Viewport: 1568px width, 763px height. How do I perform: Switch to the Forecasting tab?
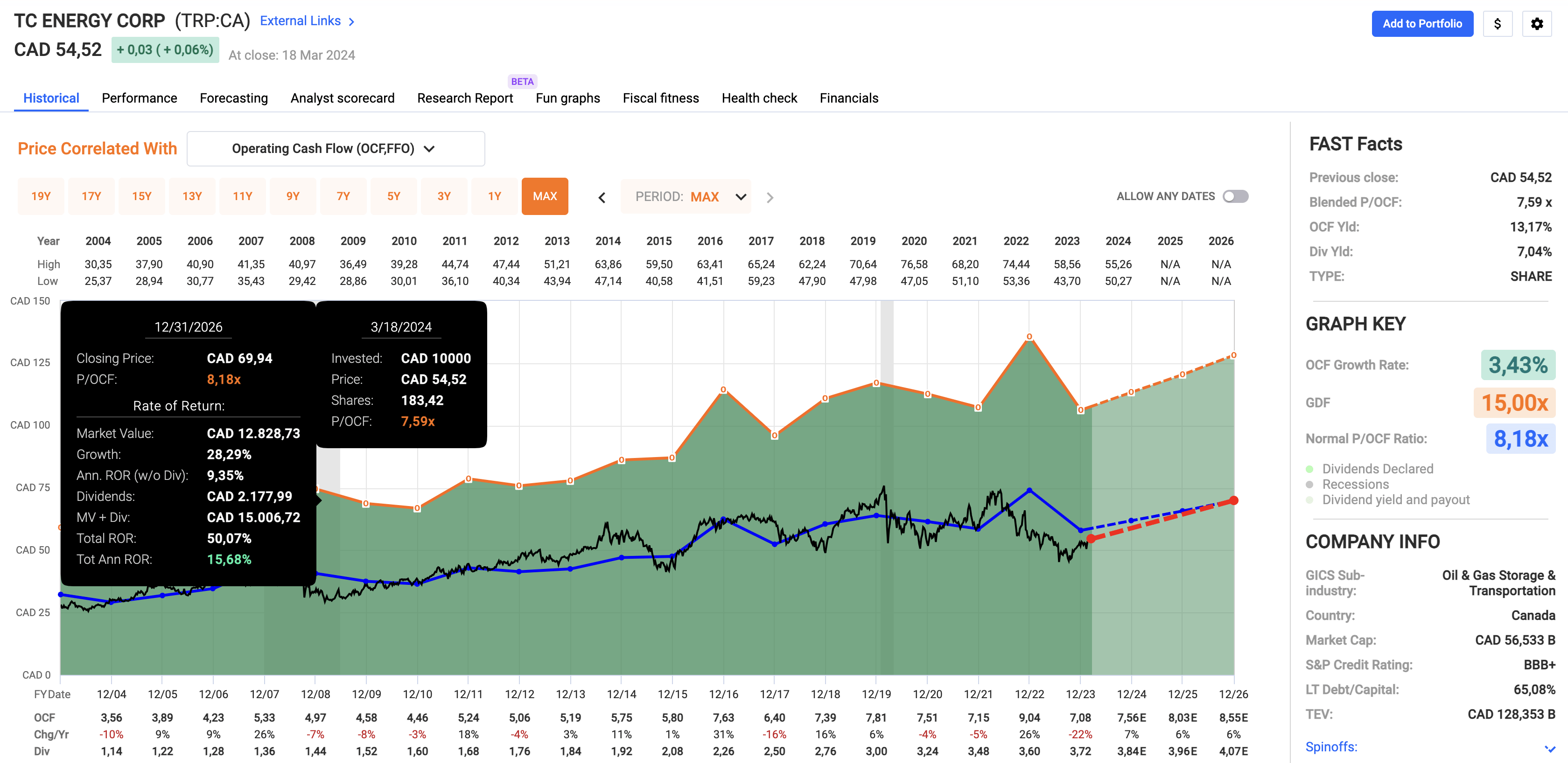[x=234, y=98]
